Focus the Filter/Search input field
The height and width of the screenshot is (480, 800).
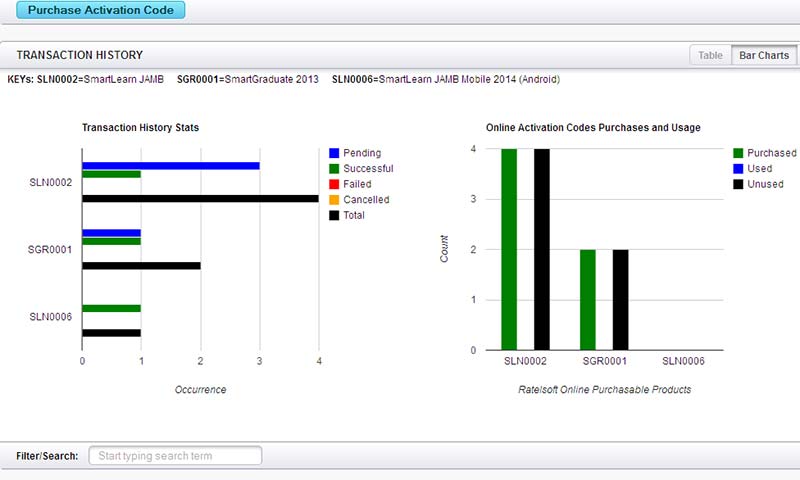point(175,456)
